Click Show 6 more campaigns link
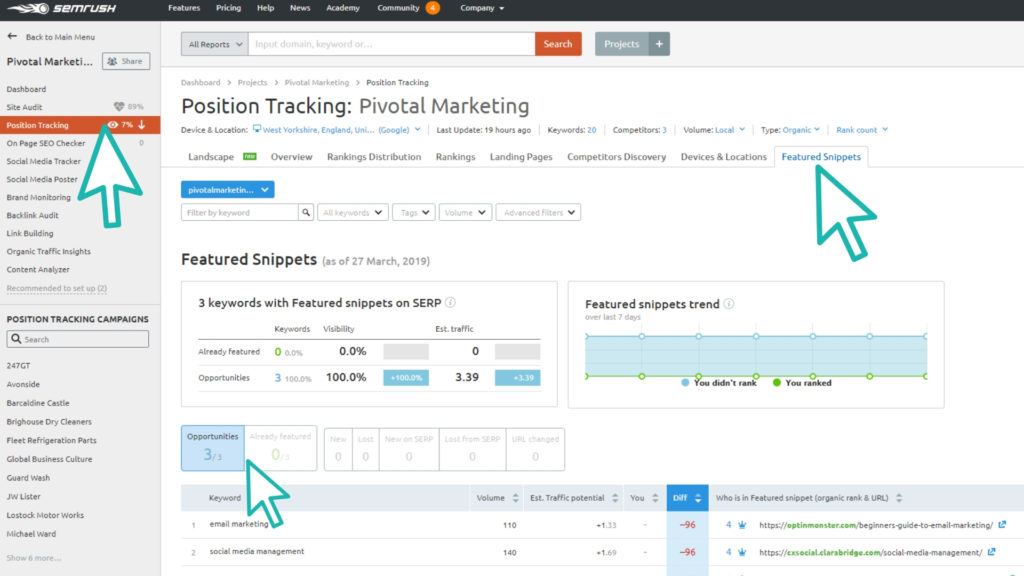Image resolution: width=1024 pixels, height=576 pixels. 34,558
